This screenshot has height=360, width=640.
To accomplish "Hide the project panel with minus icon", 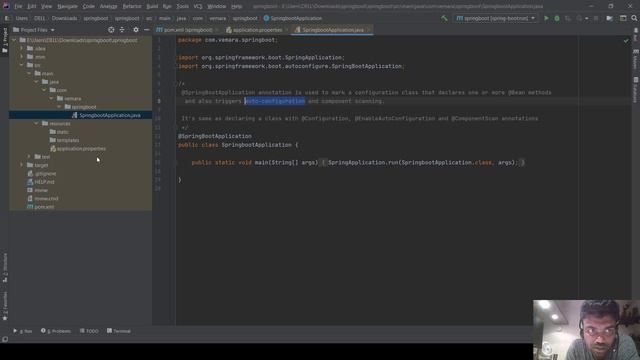I will [146, 30].
